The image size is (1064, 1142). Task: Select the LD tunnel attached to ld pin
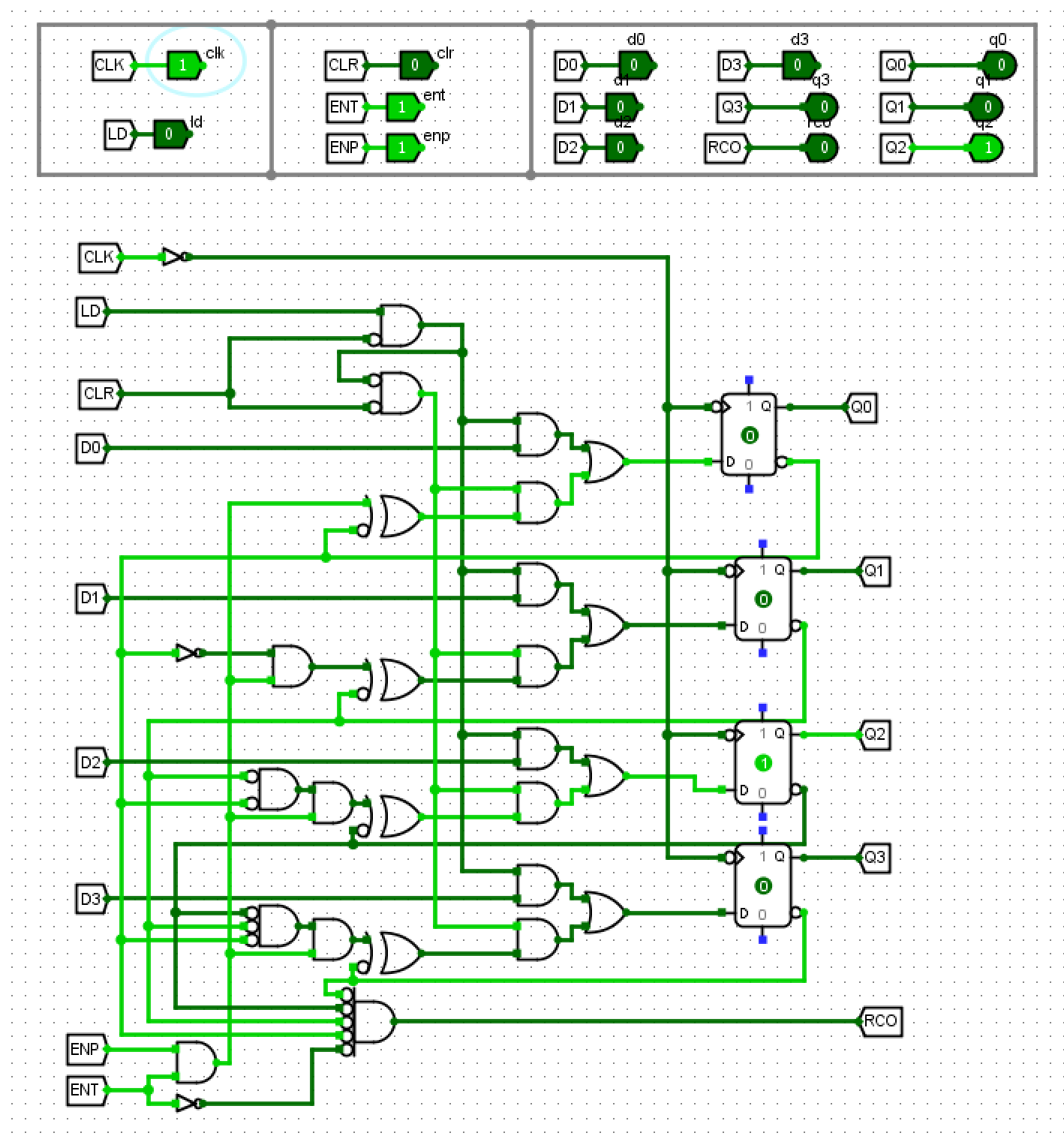[x=120, y=134]
